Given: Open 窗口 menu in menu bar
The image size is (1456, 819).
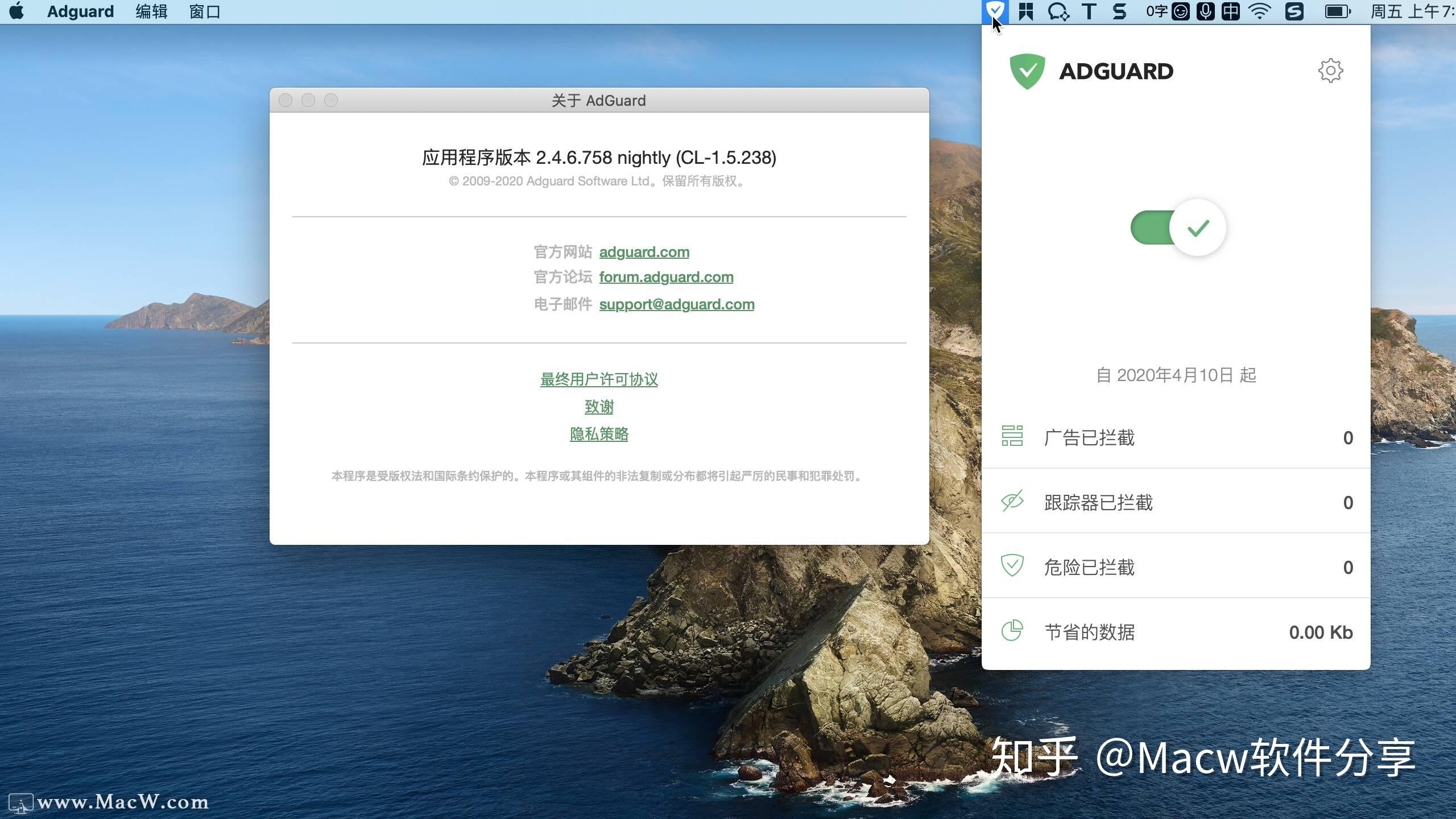Looking at the screenshot, I should [205, 11].
